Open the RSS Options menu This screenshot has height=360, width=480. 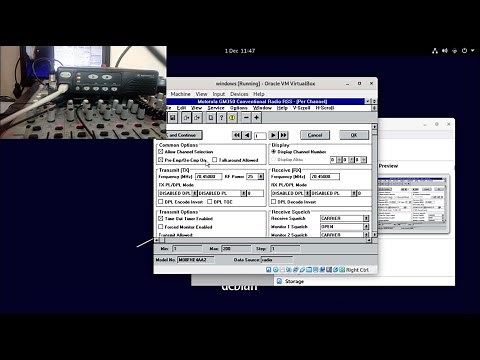pos(239,108)
